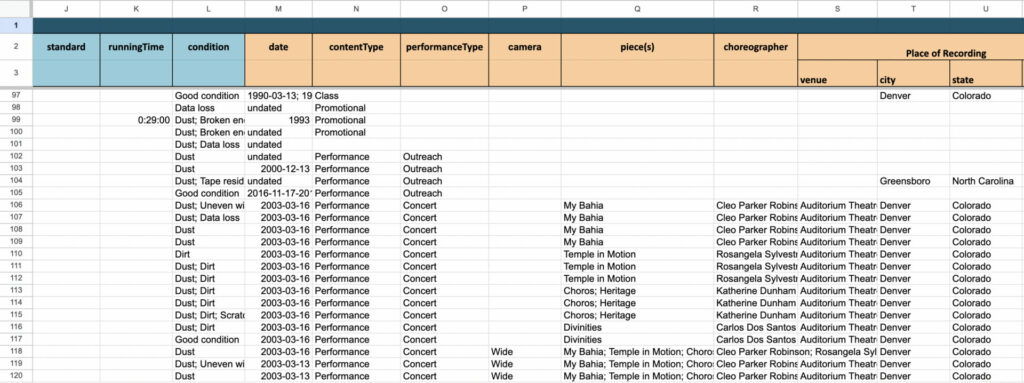Click the choreographer header cell
1024x383 pixels.
[755, 47]
